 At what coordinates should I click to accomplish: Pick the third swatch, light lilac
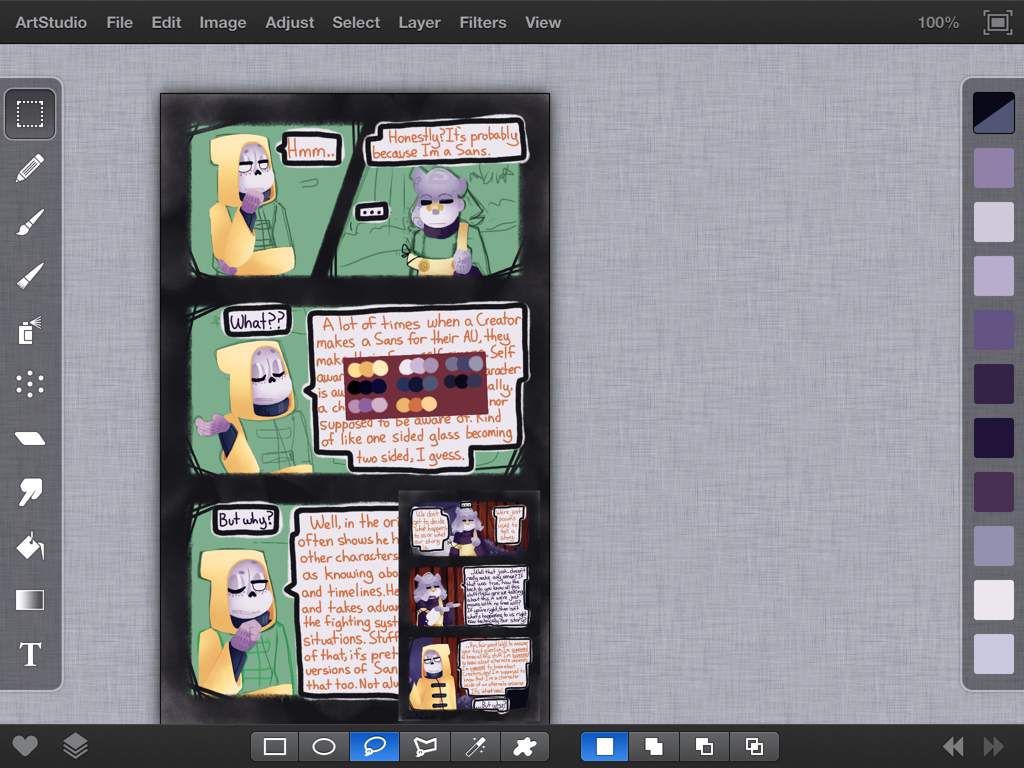(x=993, y=276)
